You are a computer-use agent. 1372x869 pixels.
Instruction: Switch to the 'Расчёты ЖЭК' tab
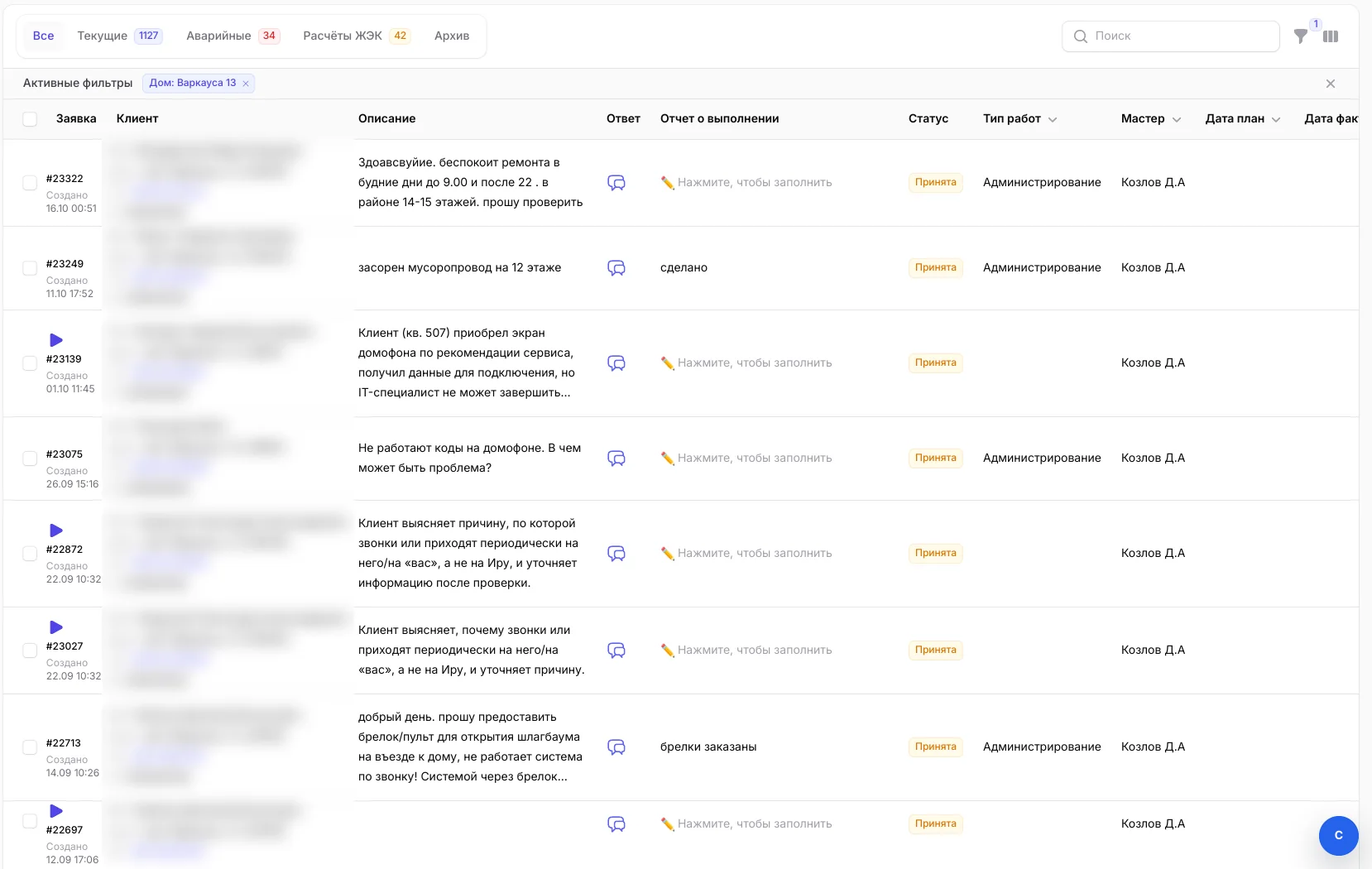coord(356,36)
